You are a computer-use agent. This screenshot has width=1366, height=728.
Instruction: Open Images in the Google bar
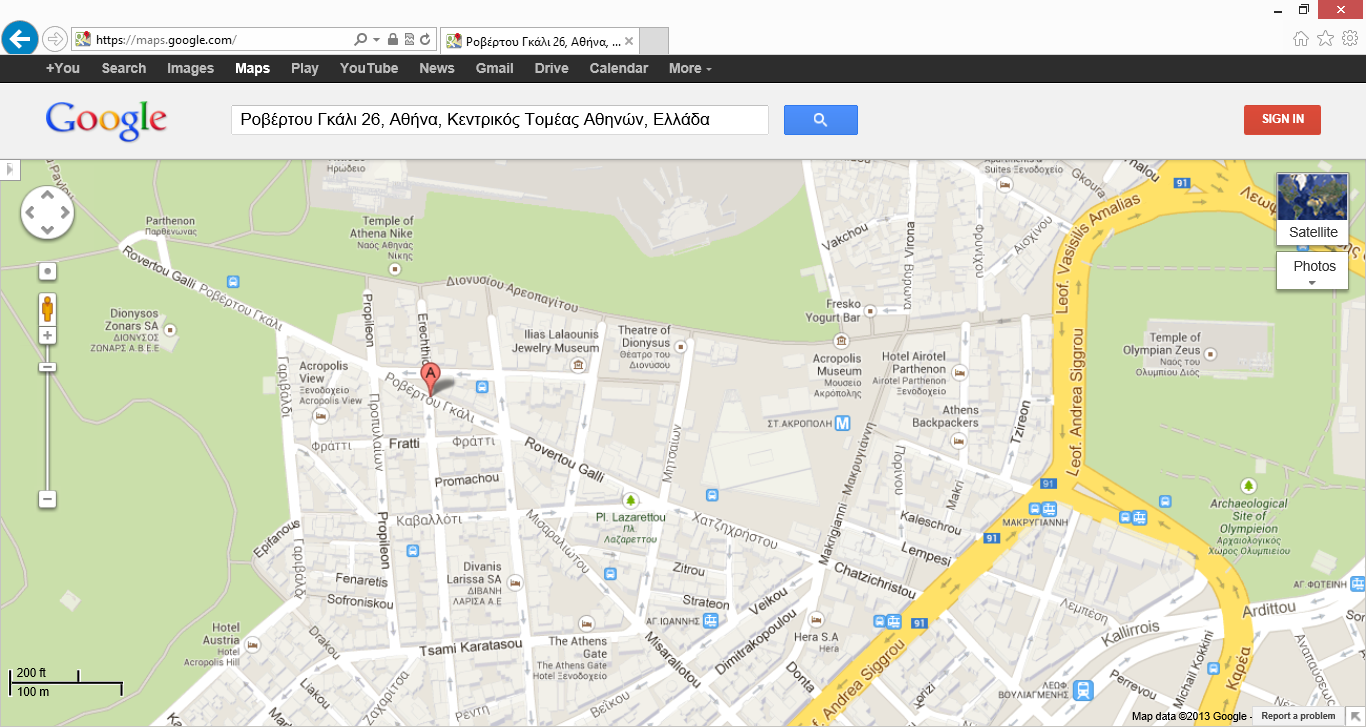[191, 68]
